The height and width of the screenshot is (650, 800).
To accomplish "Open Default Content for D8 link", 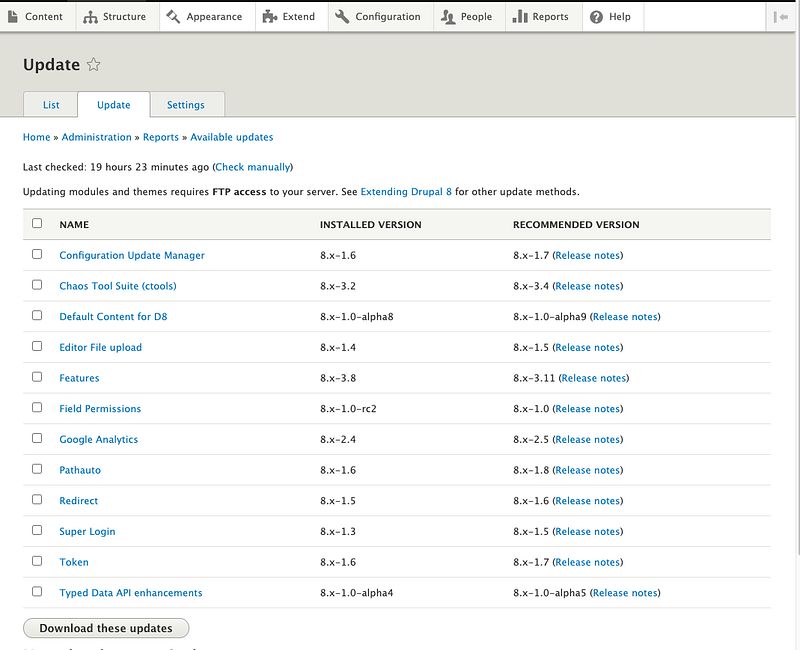I will [x=113, y=316].
